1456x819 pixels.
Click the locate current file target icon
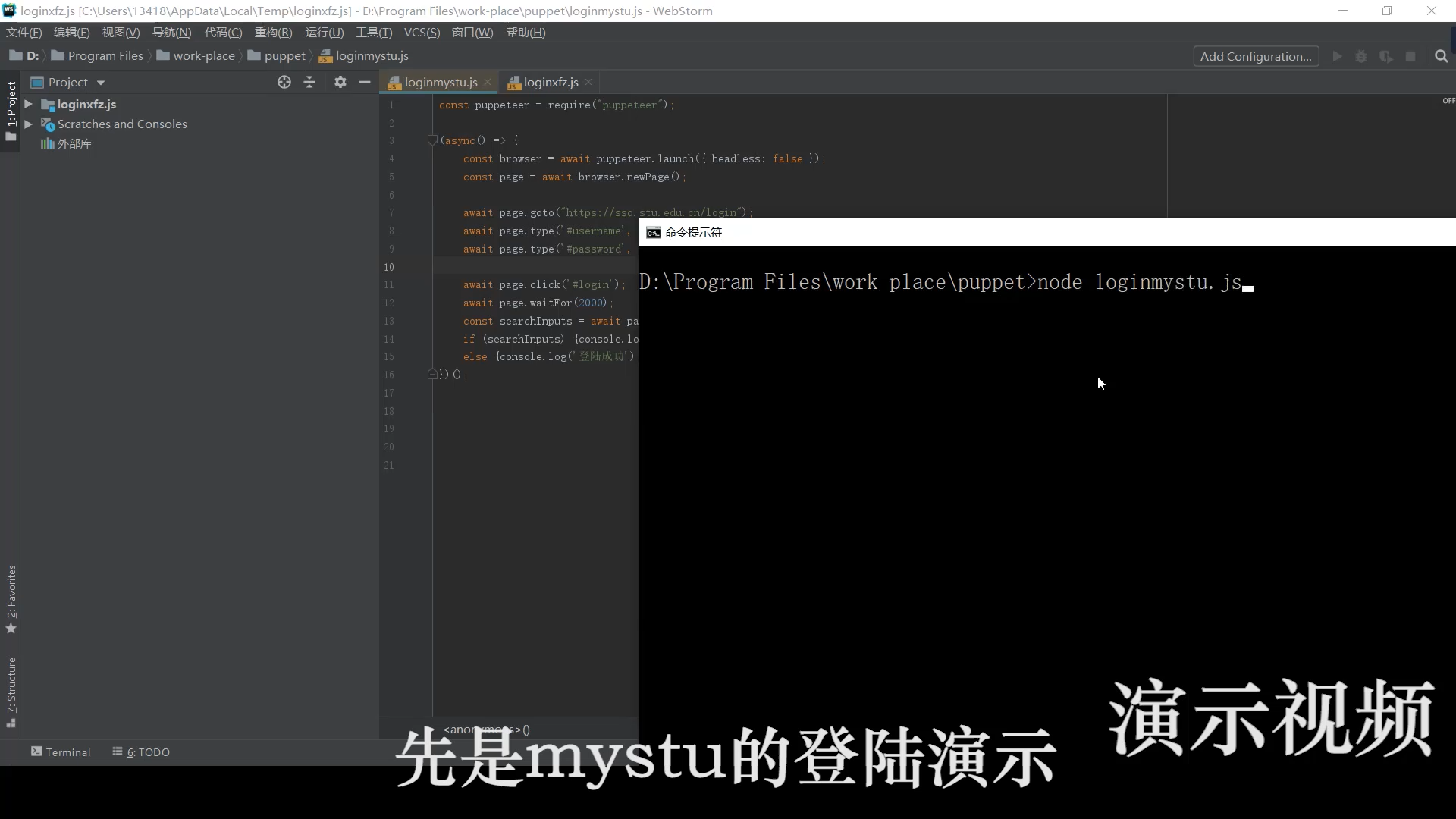click(284, 82)
